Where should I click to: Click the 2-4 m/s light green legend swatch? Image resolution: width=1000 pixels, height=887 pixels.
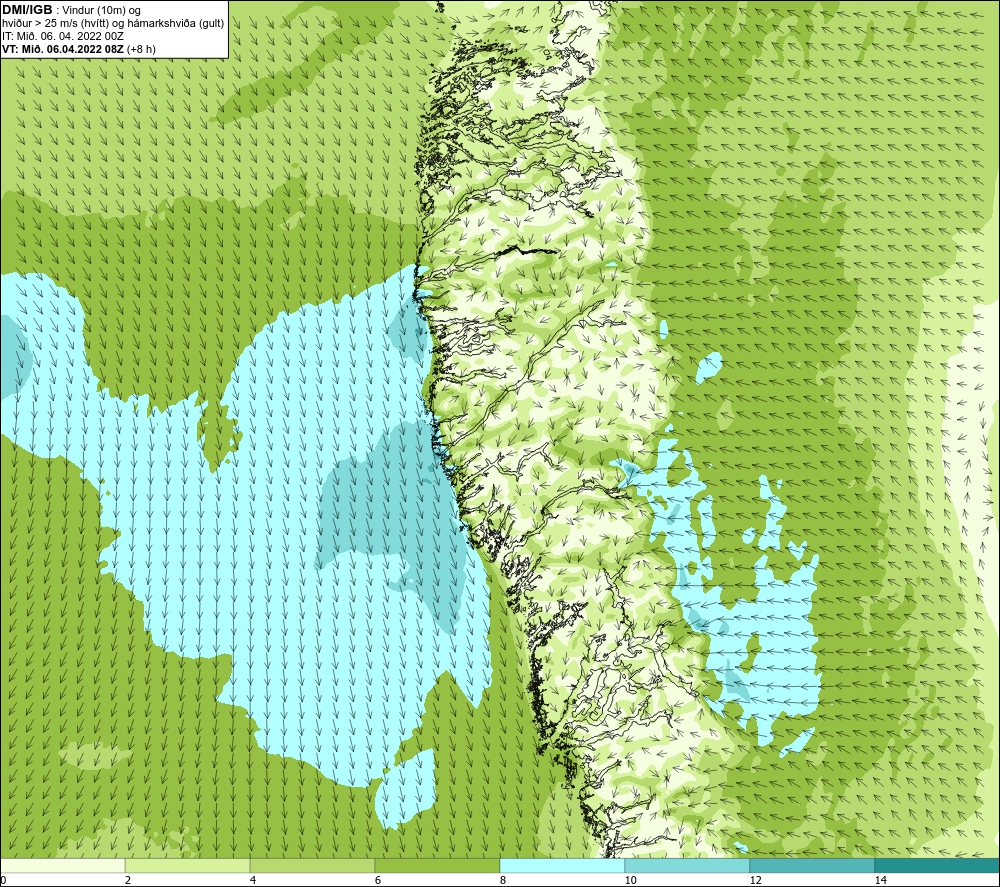188,866
